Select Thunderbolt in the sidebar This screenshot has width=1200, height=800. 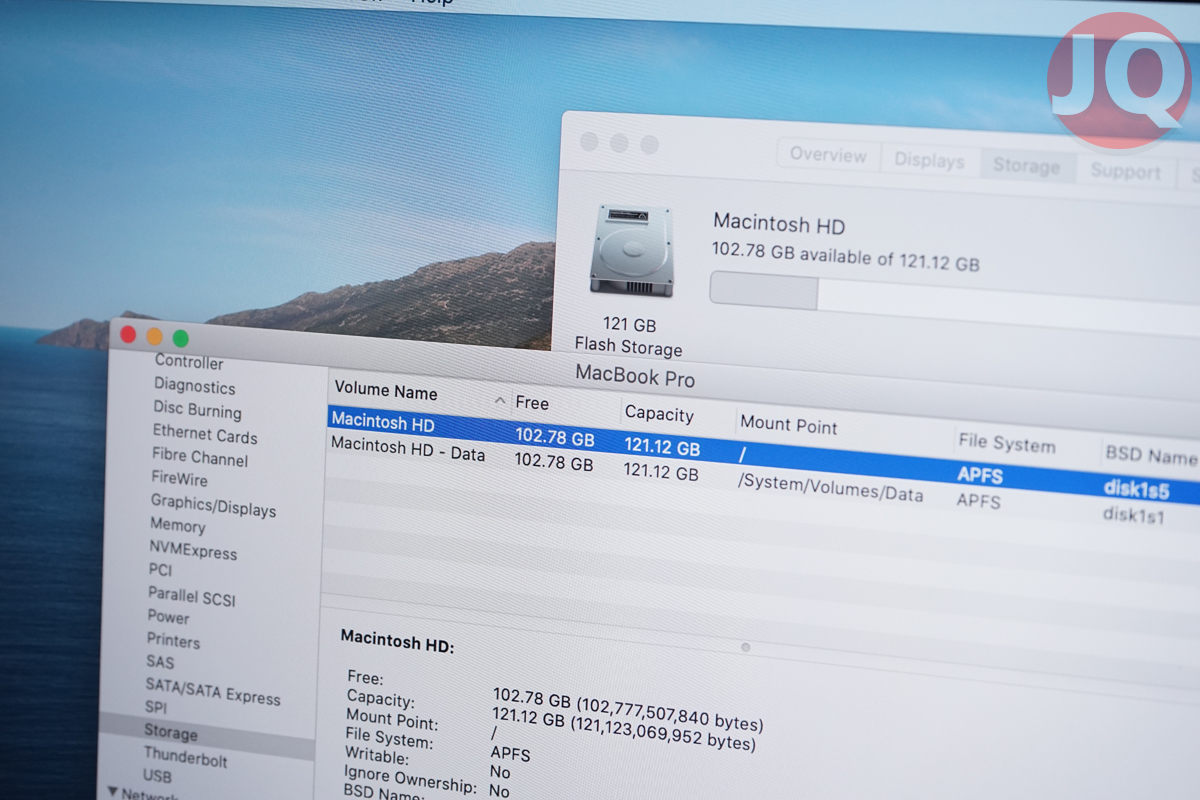coord(185,757)
